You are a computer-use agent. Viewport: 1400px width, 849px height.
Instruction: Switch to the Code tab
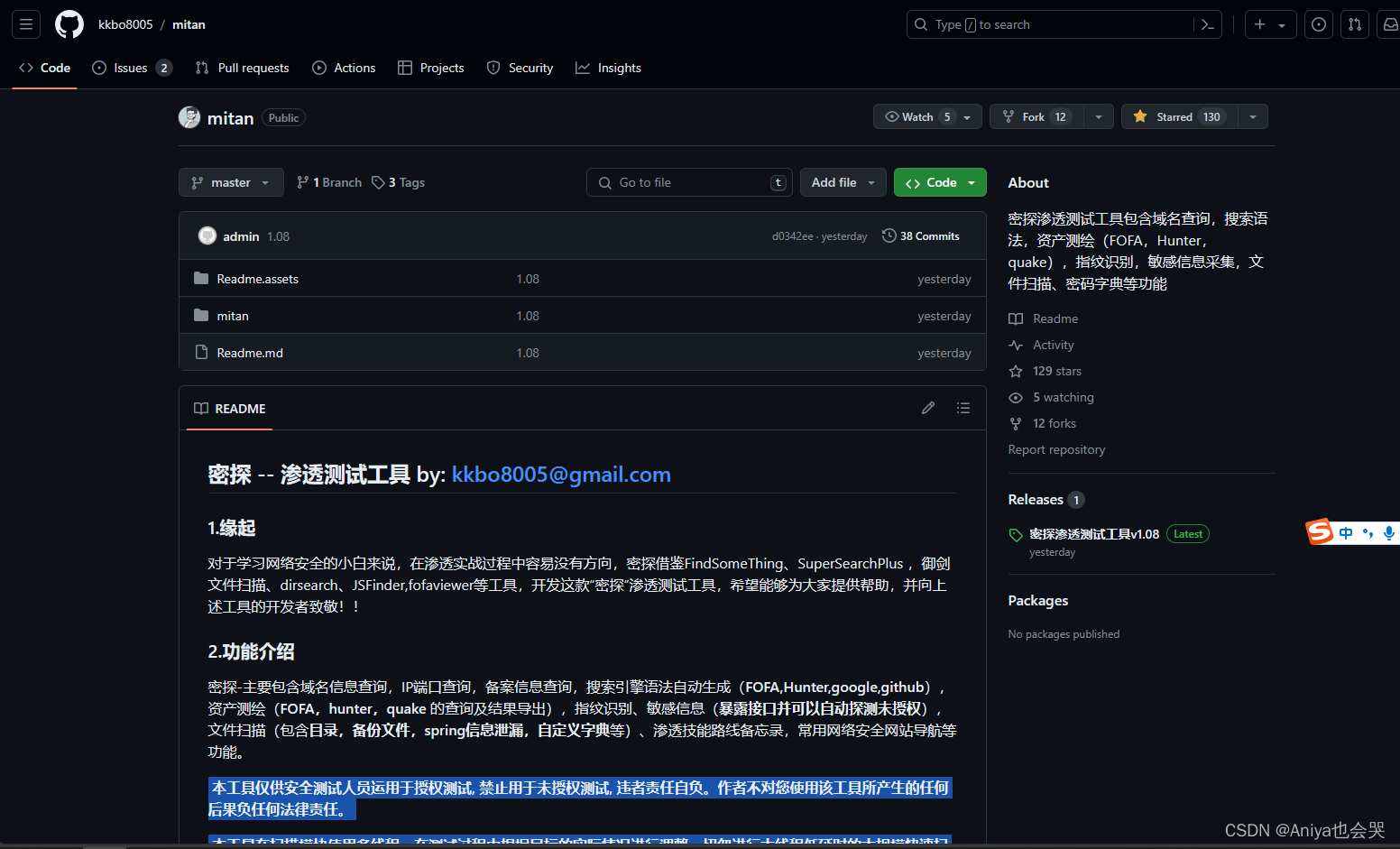tap(45, 68)
